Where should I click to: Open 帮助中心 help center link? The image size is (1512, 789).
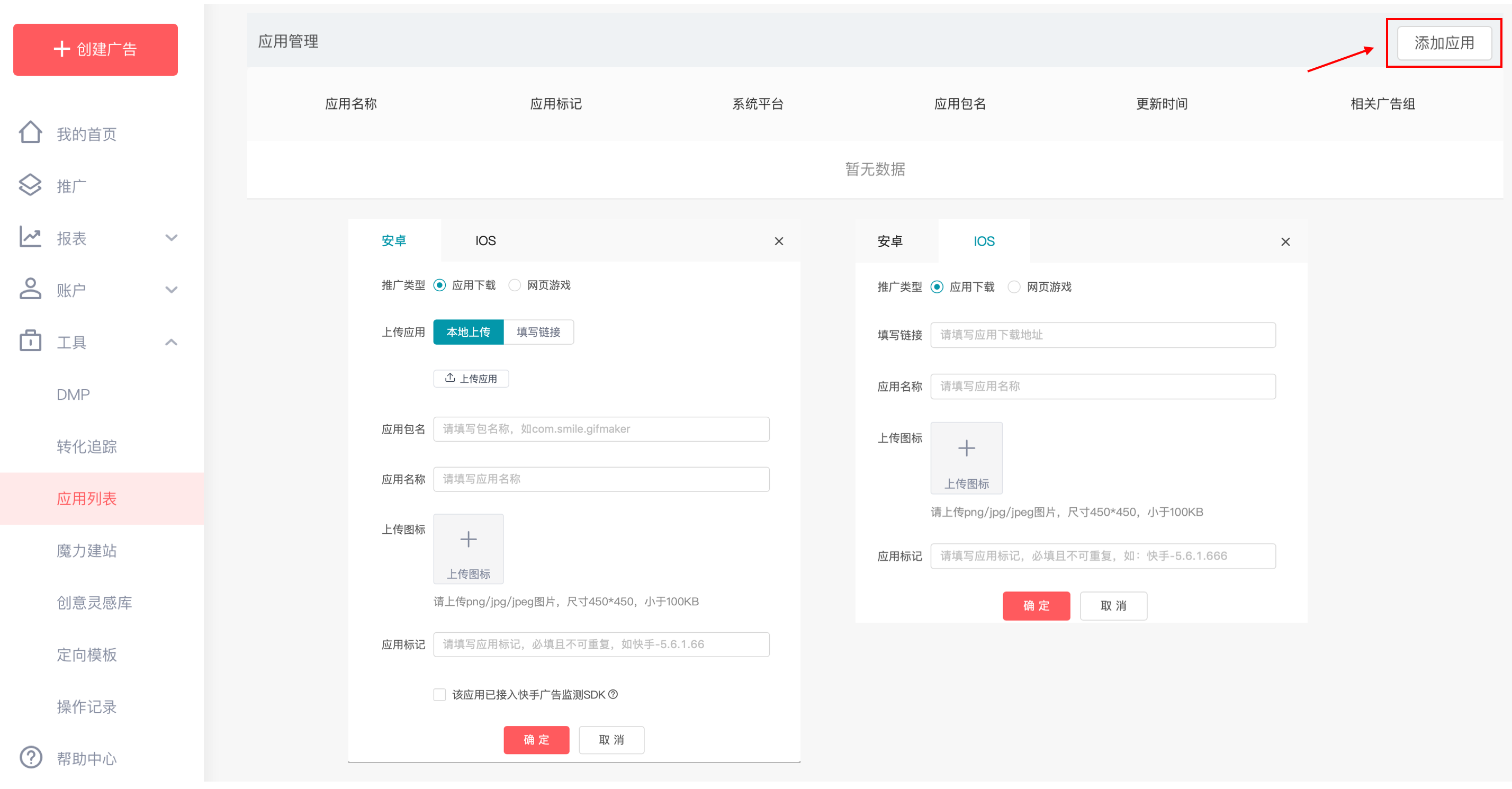86,759
